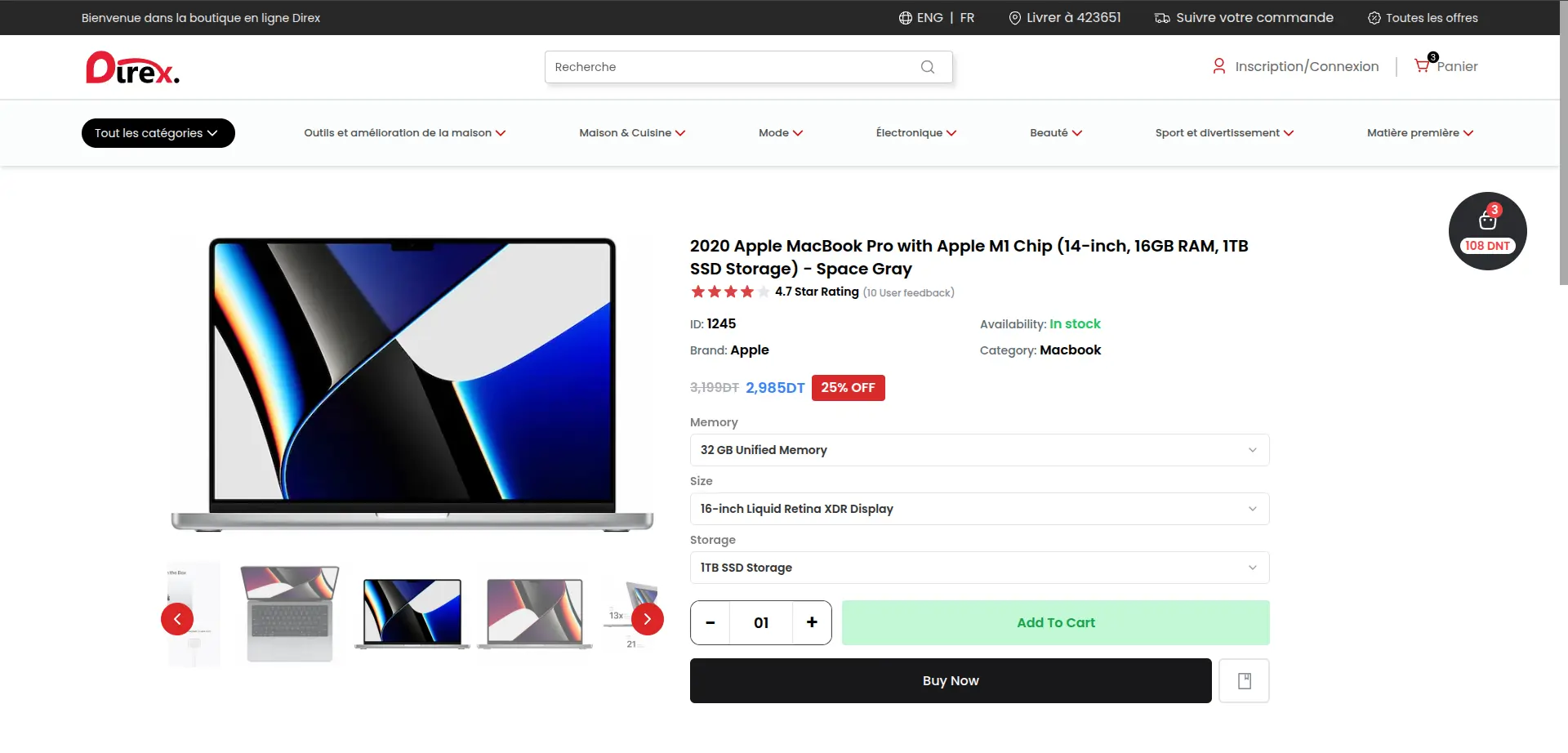Click the floating basket 108 DNT badge

tap(1487, 231)
